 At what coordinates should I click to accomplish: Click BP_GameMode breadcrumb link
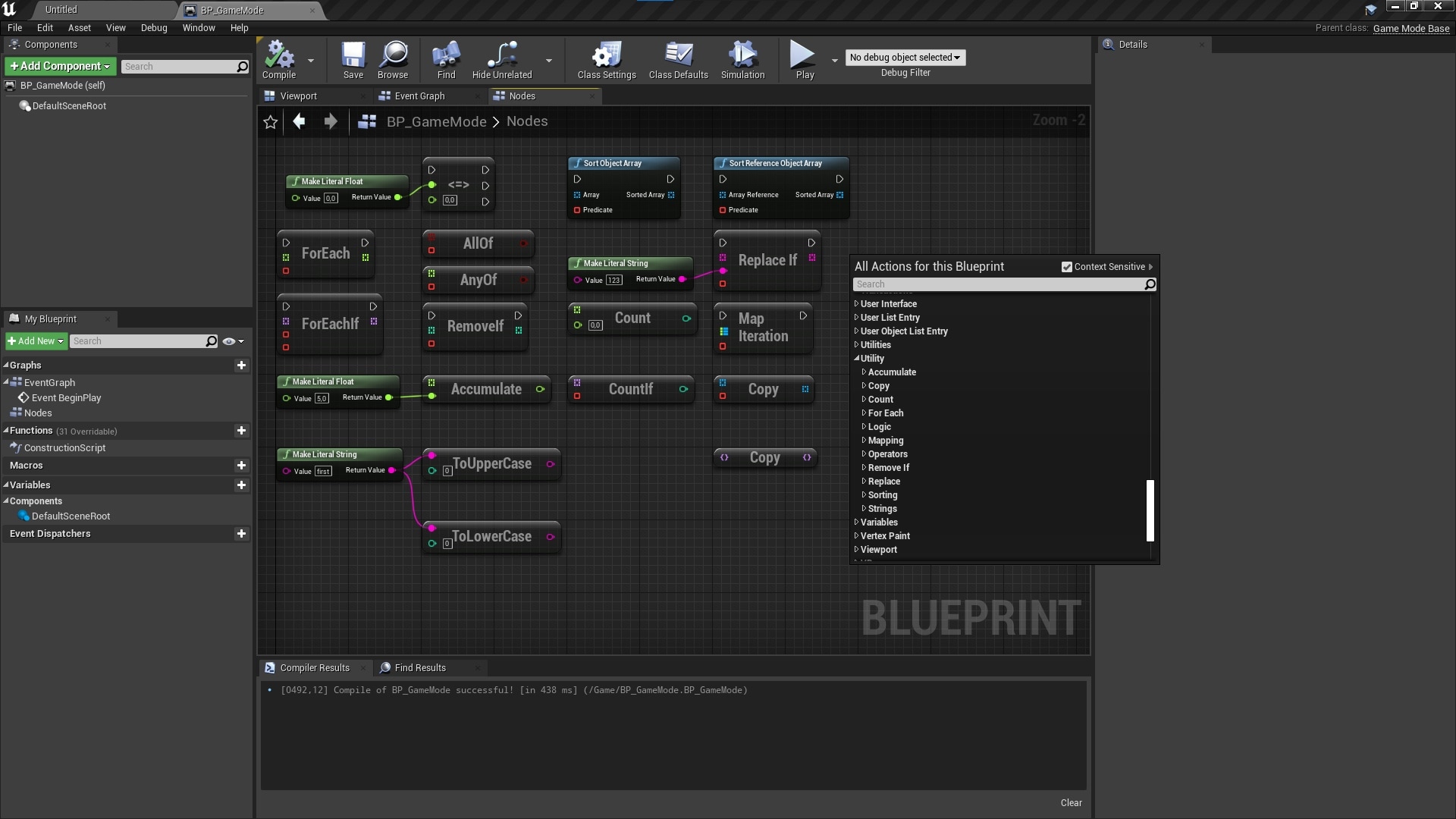click(x=436, y=122)
